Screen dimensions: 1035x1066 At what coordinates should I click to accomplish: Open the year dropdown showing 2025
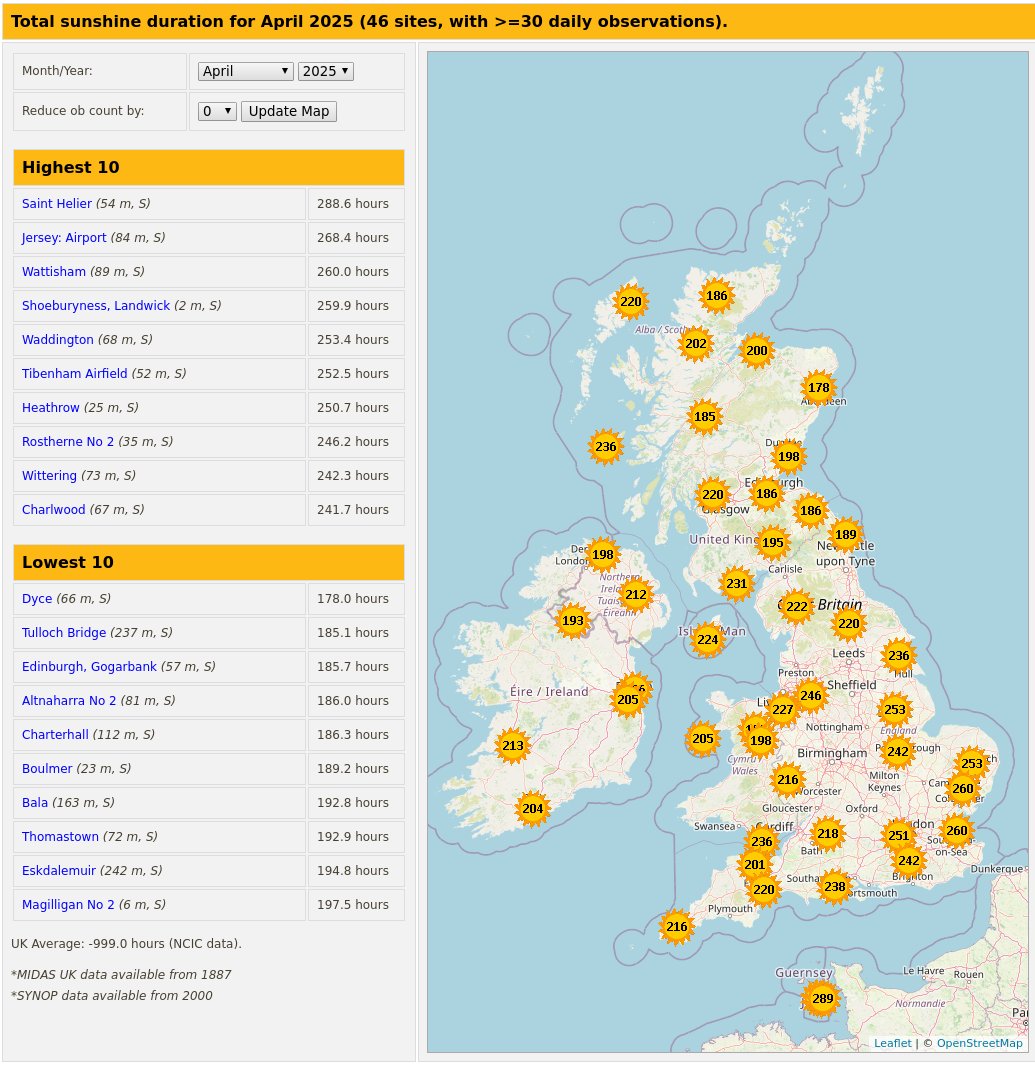pyautogui.click(x=324, y=71)
